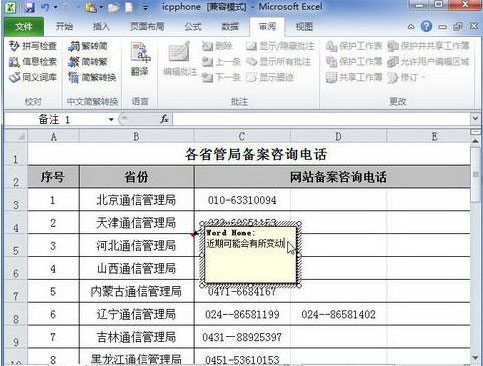
Task: Open the 翻译 translate tool
Action: [140, 59]
